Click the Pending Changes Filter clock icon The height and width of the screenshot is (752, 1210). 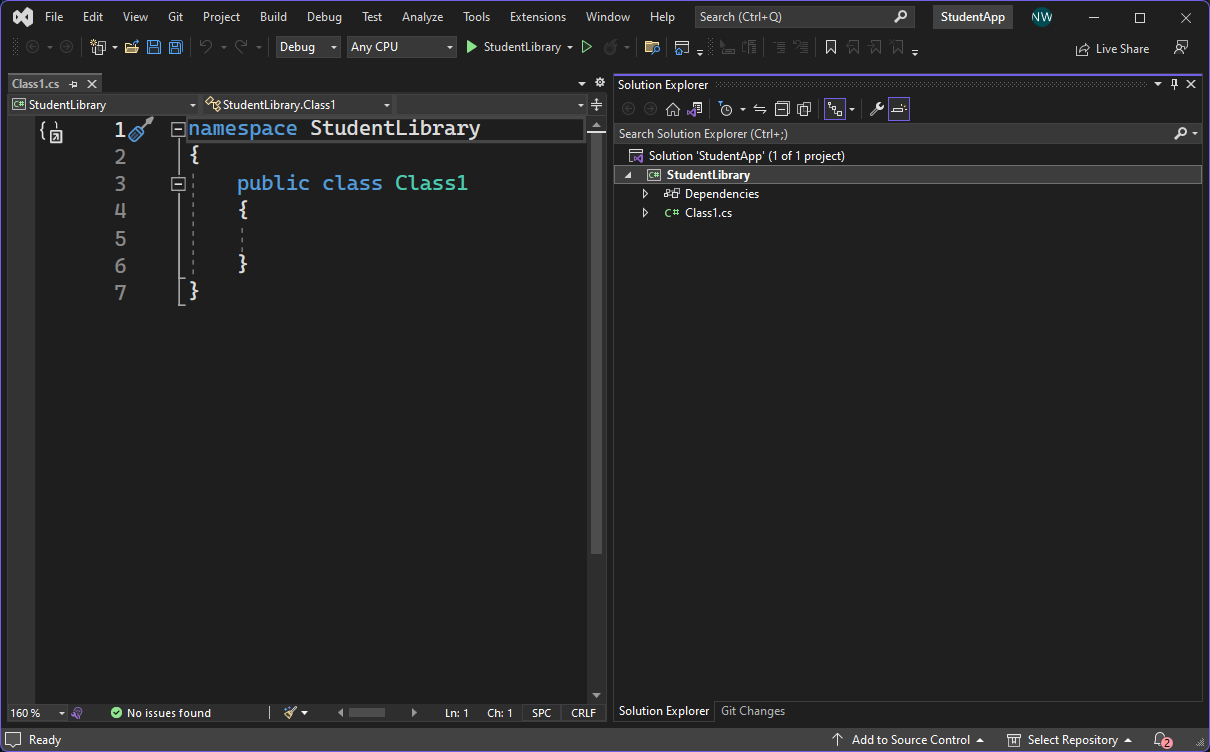(x=726, y=109)
